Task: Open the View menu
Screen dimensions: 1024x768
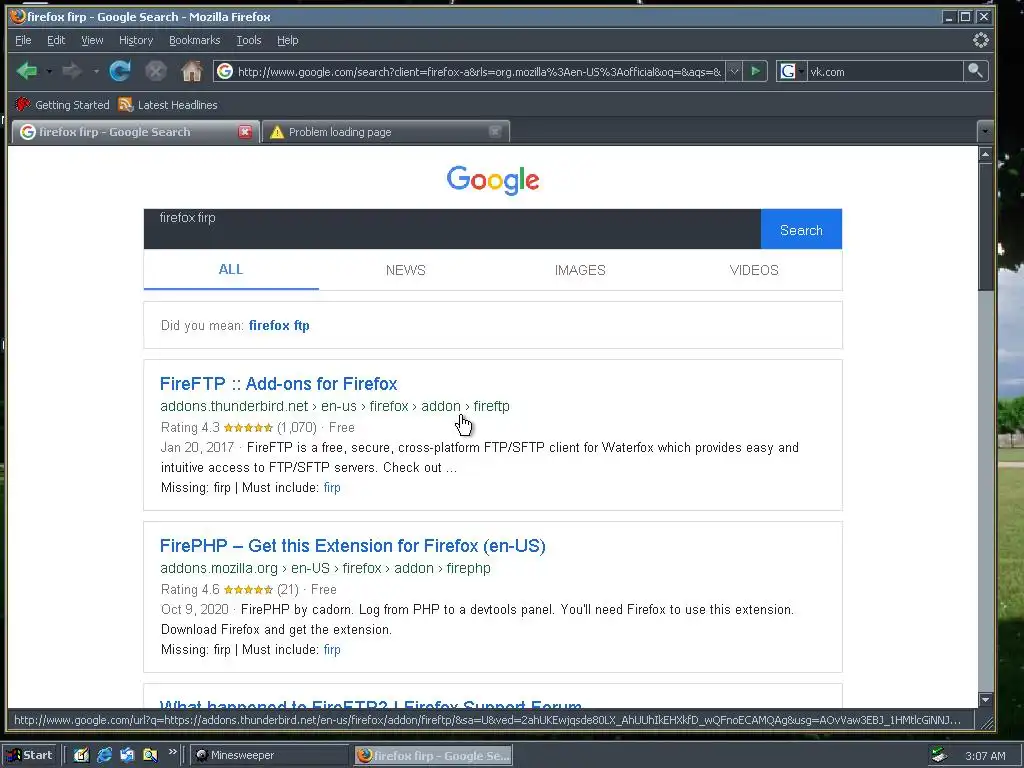Action: (x=92, y=40)
